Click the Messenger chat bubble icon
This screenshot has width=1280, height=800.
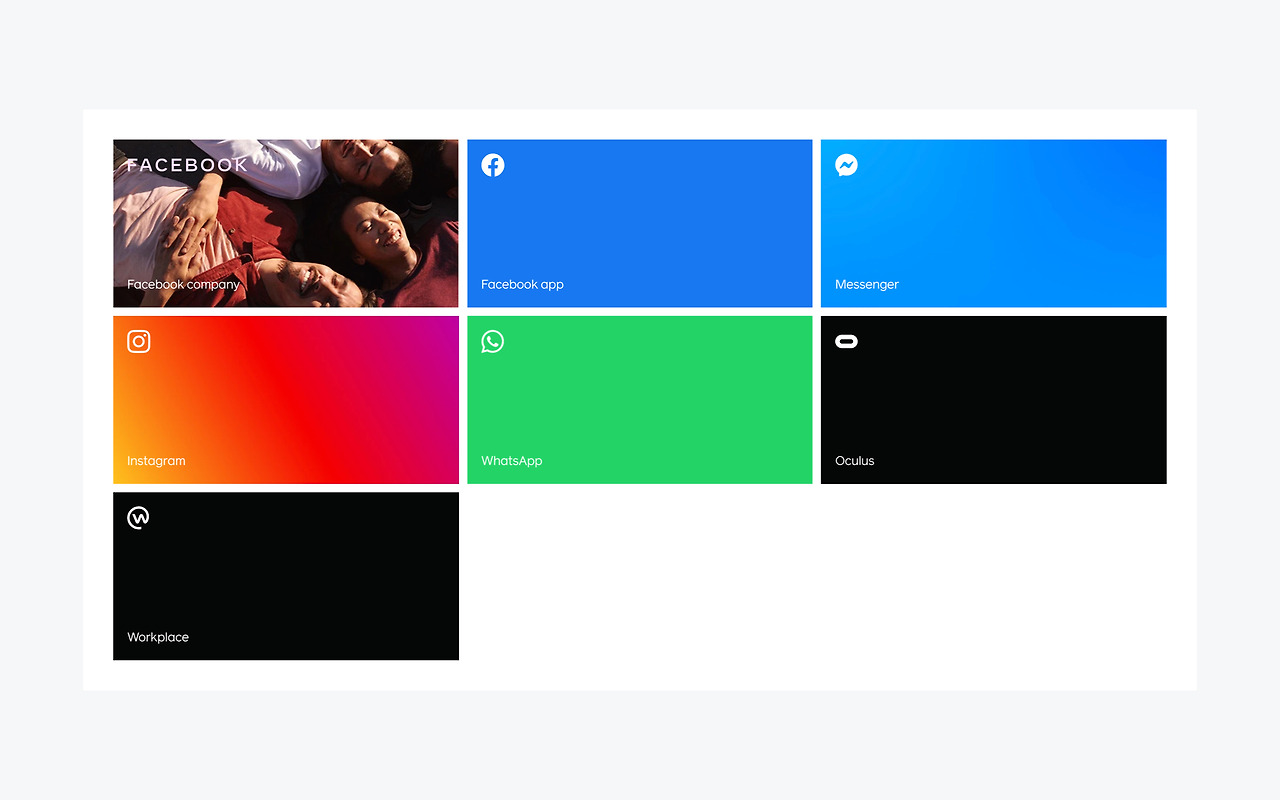pyautogui.click(x=847, y=165)
